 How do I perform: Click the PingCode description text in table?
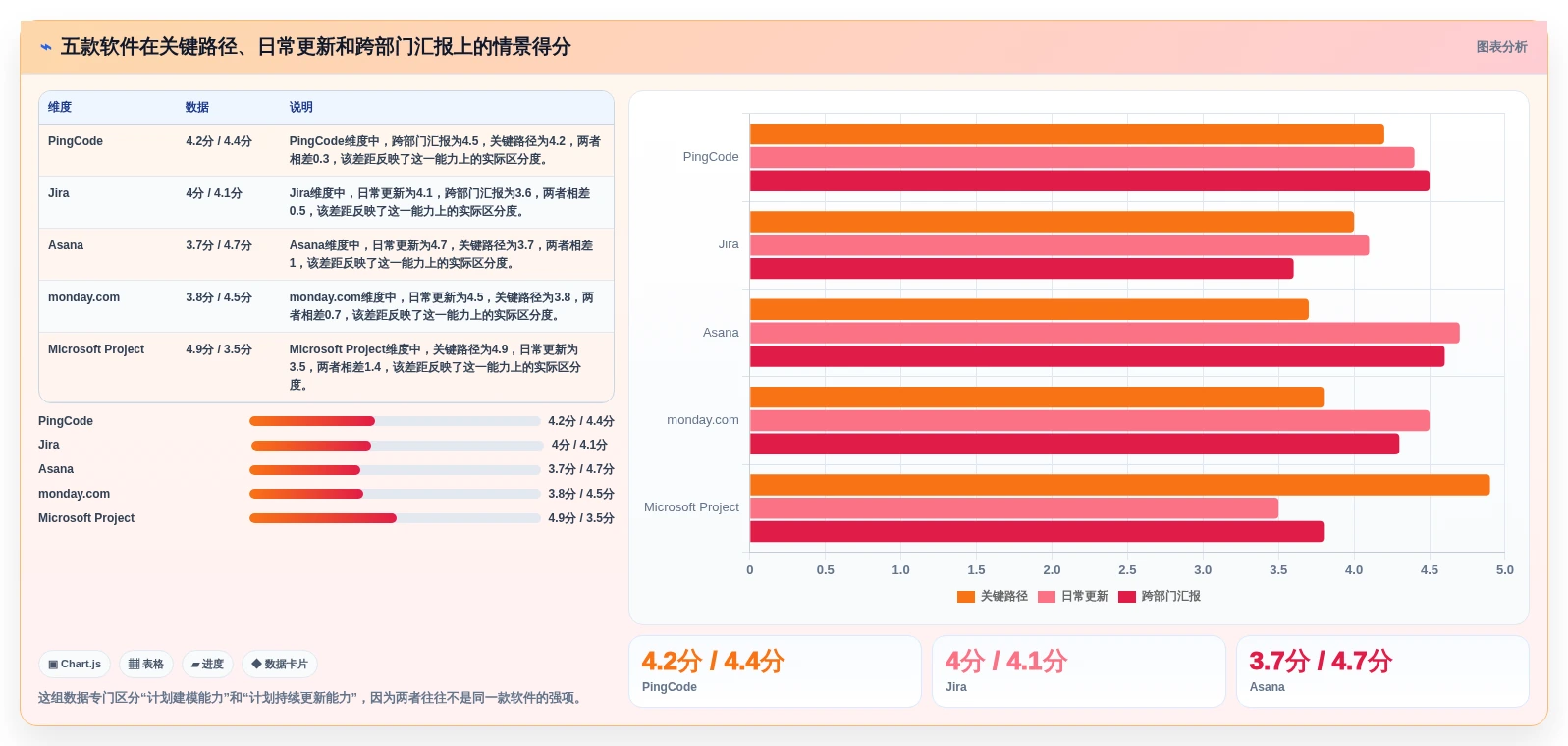pos(445,150)
